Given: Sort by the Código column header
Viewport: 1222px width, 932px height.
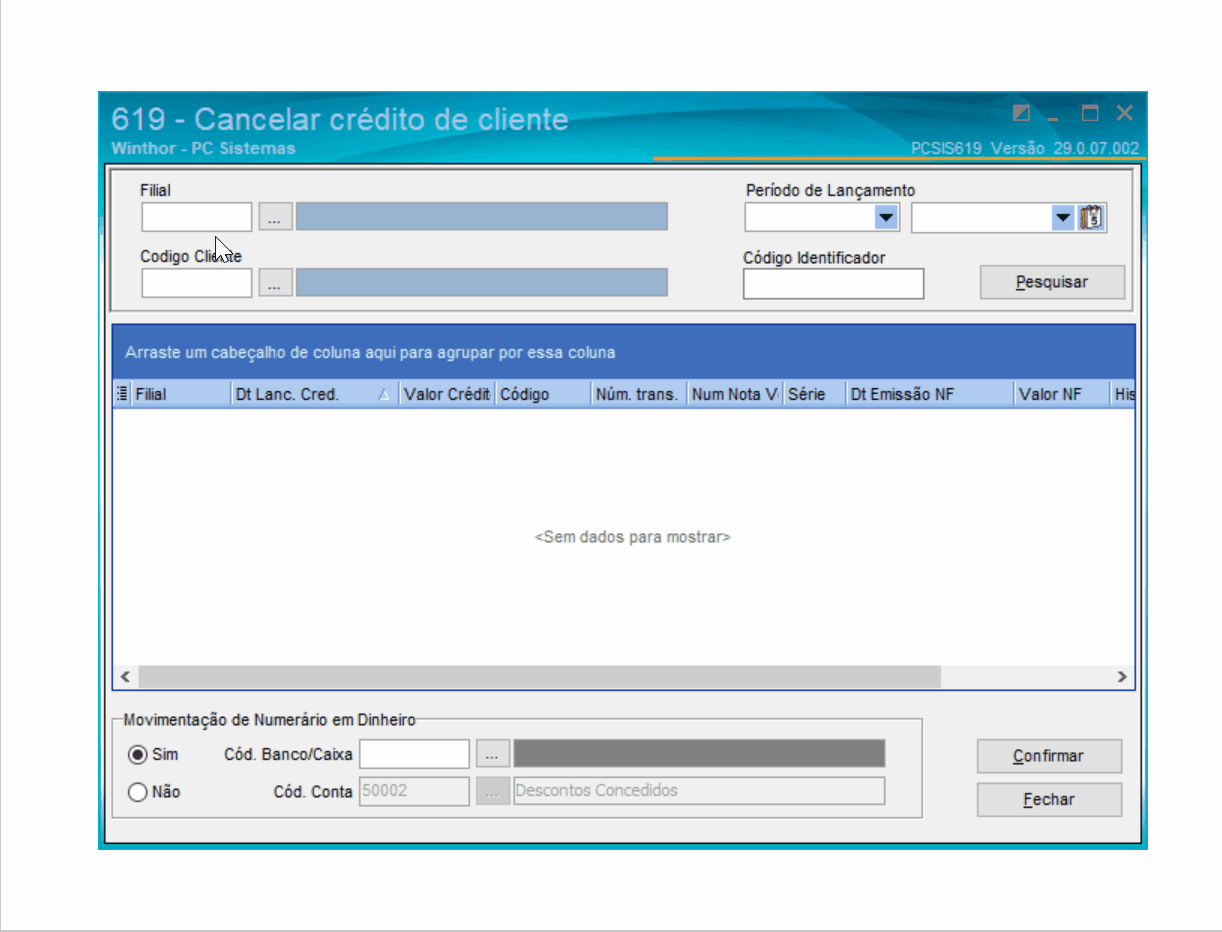Looking at the screenshot, I should click(x=543, y=394).
